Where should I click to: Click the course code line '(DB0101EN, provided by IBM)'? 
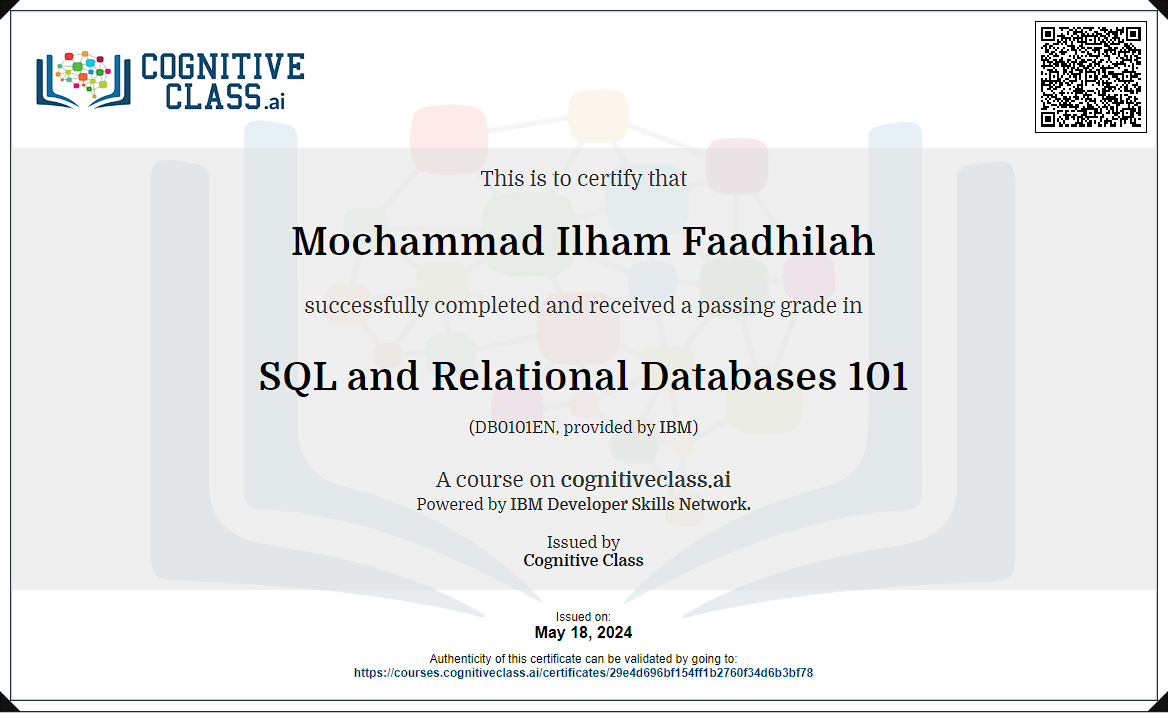pos(583,427)
